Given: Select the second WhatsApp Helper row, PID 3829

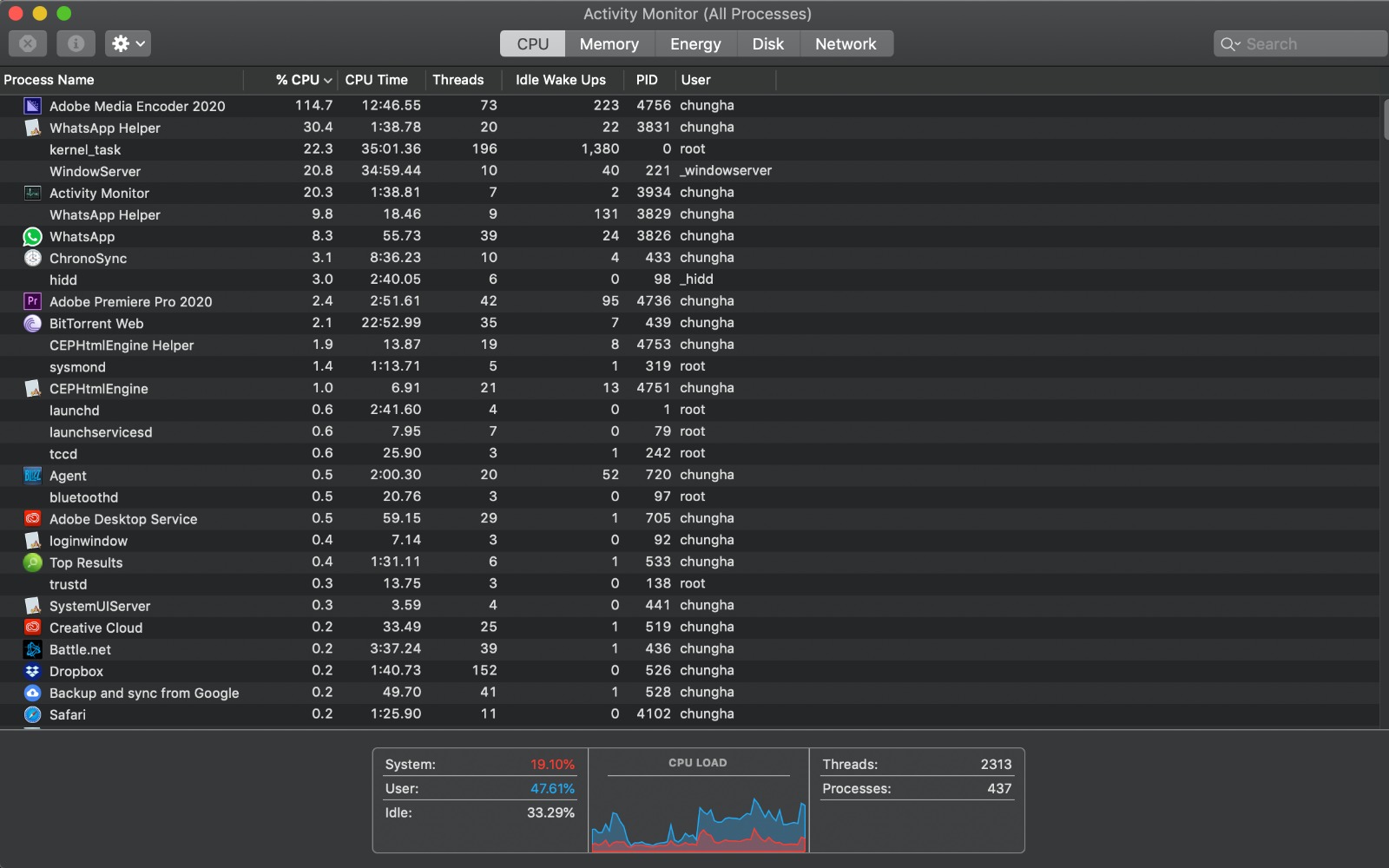Looking at the screenshot, I should click(x=689, y=214).
